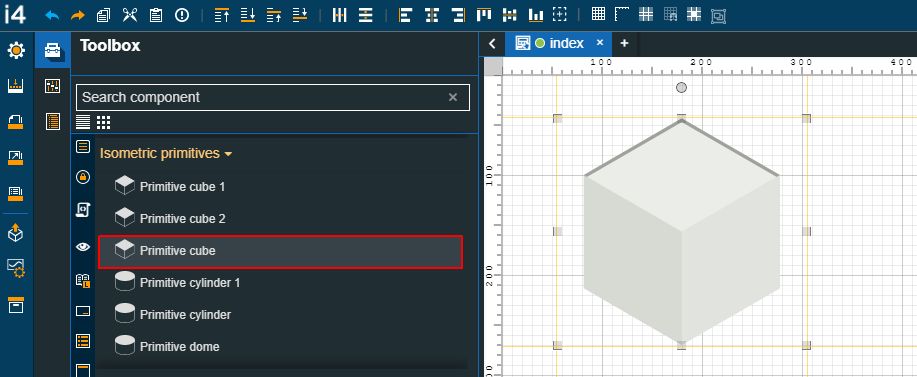This screenshot has width=917, height=377.
Task: Bring component one step forward
Action: [274, 16]
